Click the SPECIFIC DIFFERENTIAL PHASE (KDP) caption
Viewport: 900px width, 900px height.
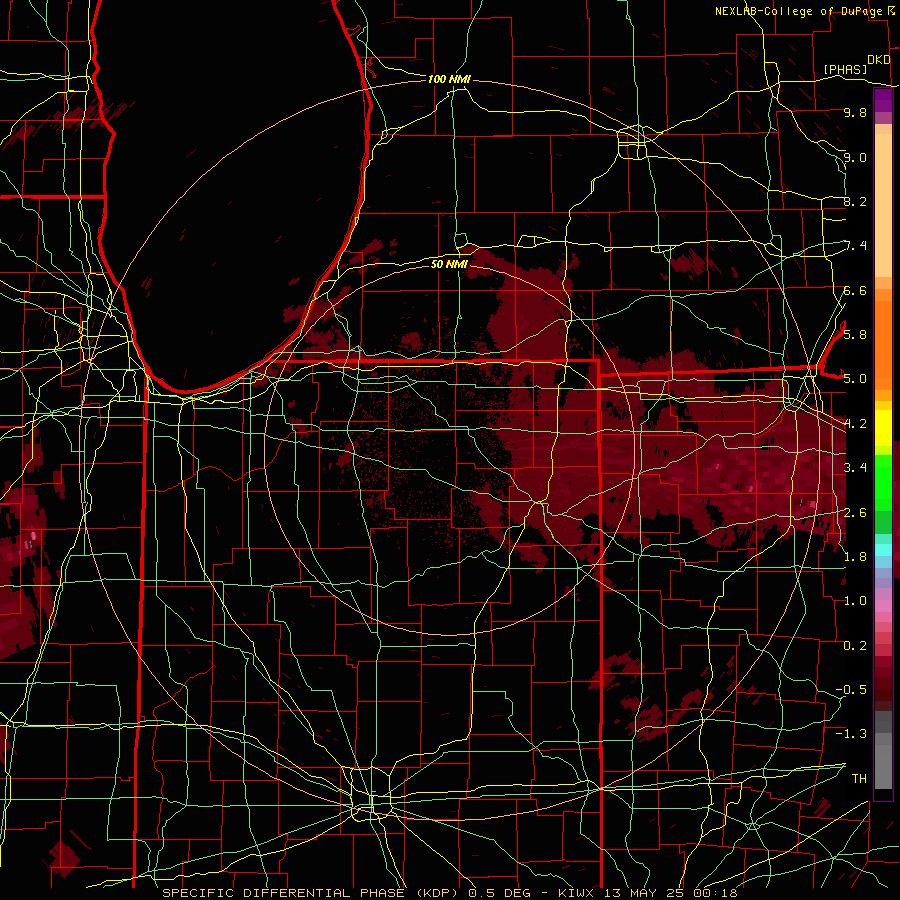coord(312,893)
